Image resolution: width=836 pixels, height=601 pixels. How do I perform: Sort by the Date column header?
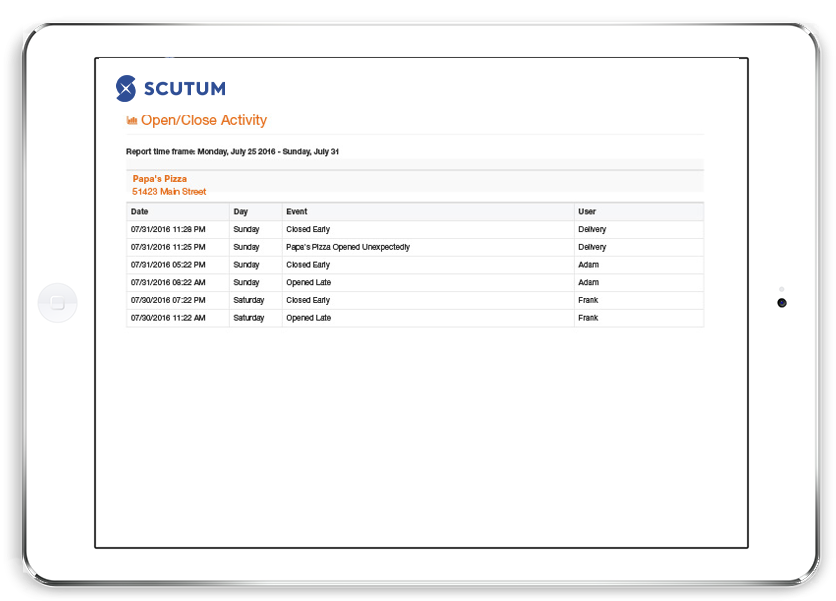pyautogui.click(x=140, y=212)
